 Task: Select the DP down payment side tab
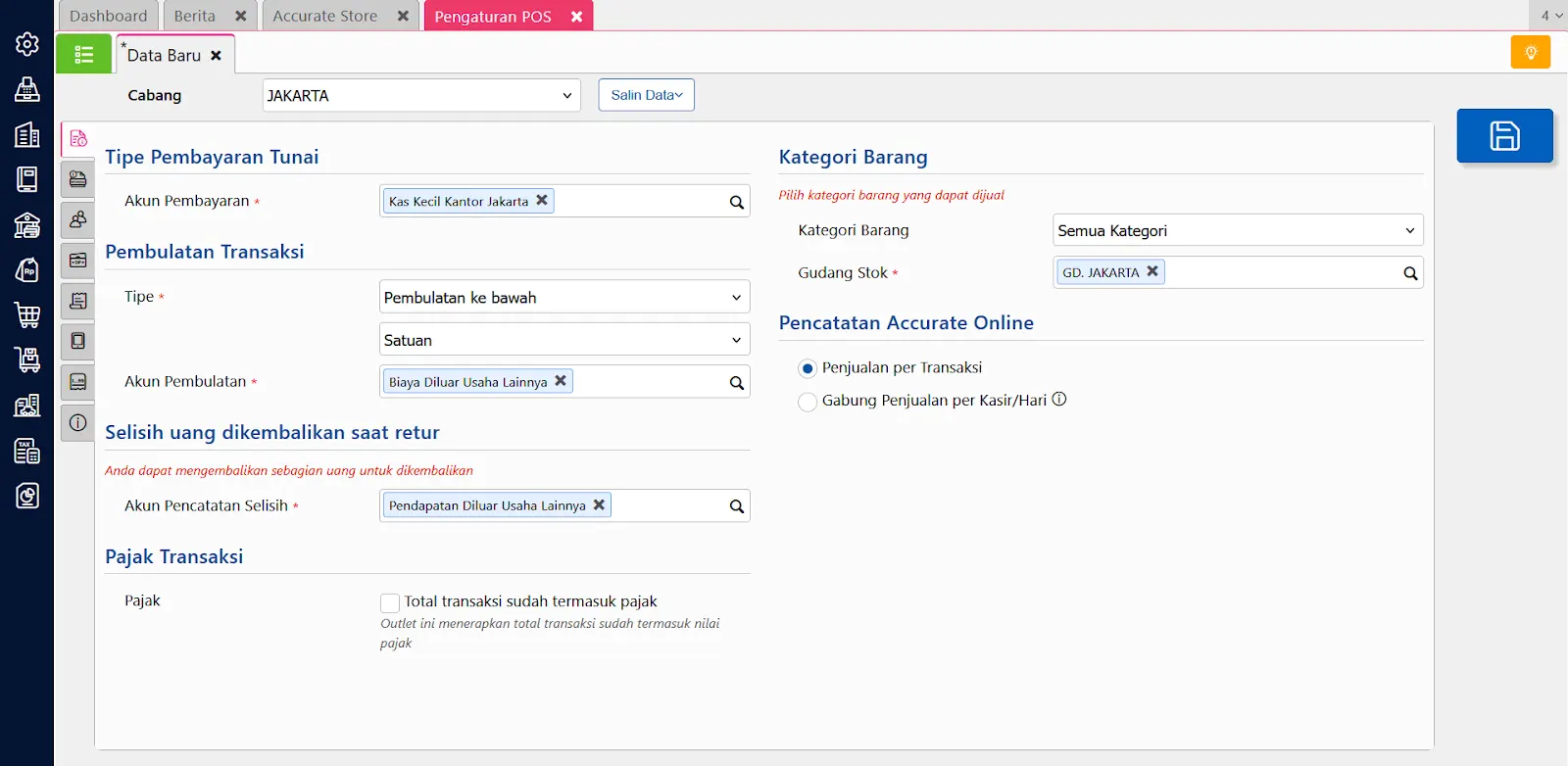[78, 261]
